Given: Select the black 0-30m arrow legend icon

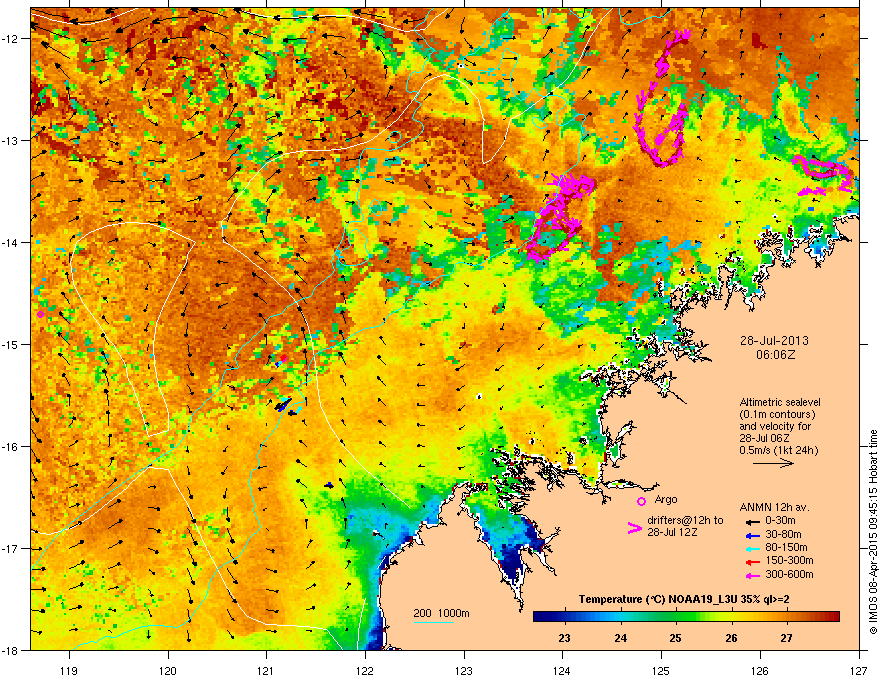Looking at the screenshot, I should tap(752, 522).
